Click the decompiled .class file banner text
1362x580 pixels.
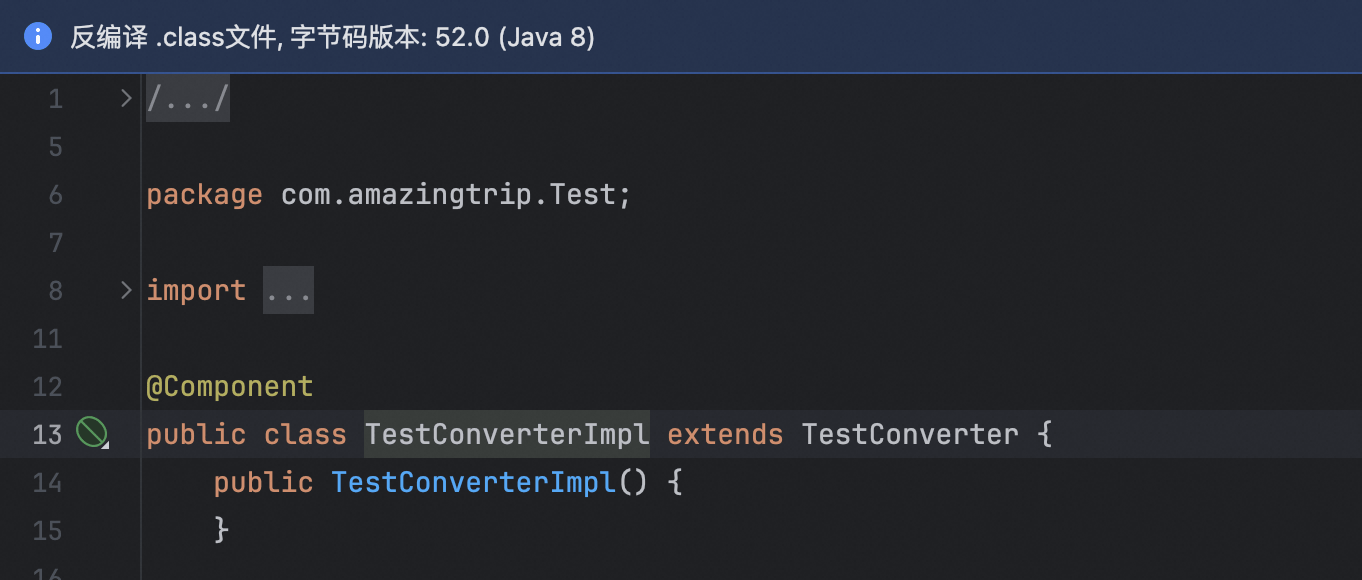pos(332,38)
